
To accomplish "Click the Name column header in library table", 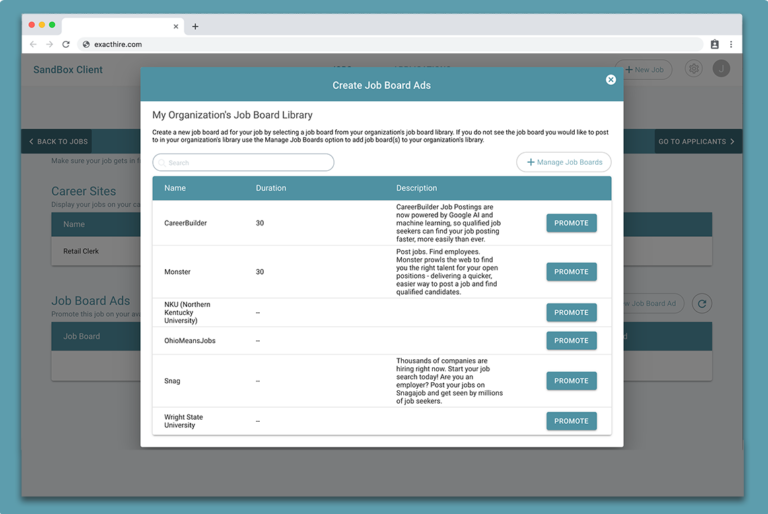I will coord(175,188).
